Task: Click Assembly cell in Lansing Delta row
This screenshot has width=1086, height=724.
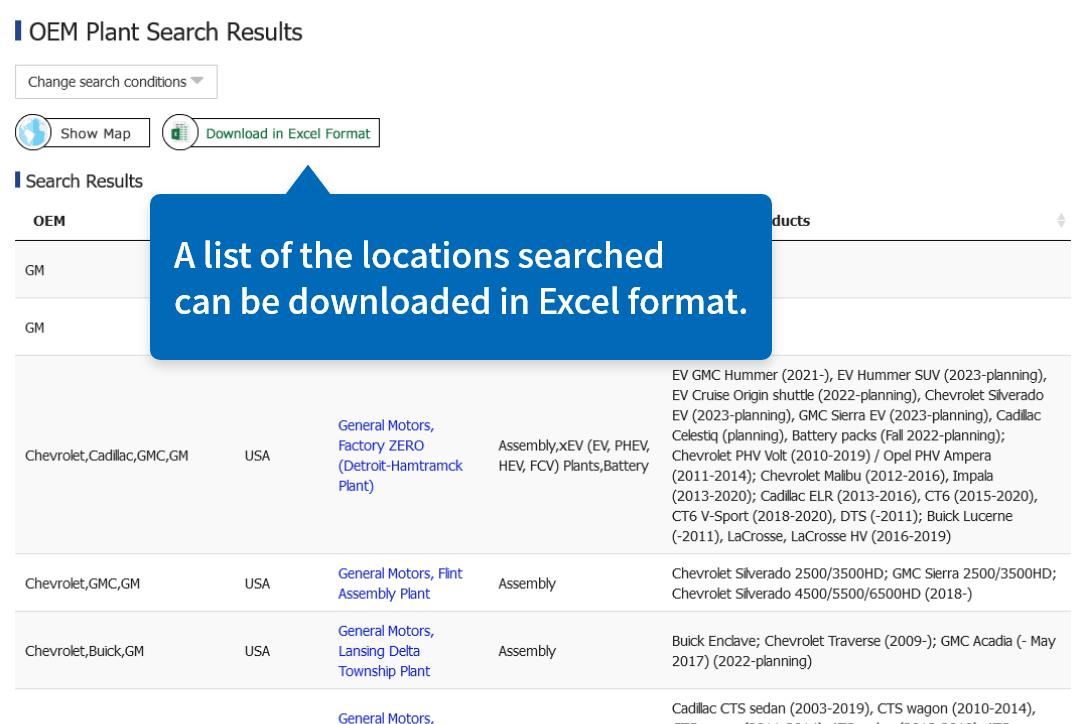Action: click(527, 651)
